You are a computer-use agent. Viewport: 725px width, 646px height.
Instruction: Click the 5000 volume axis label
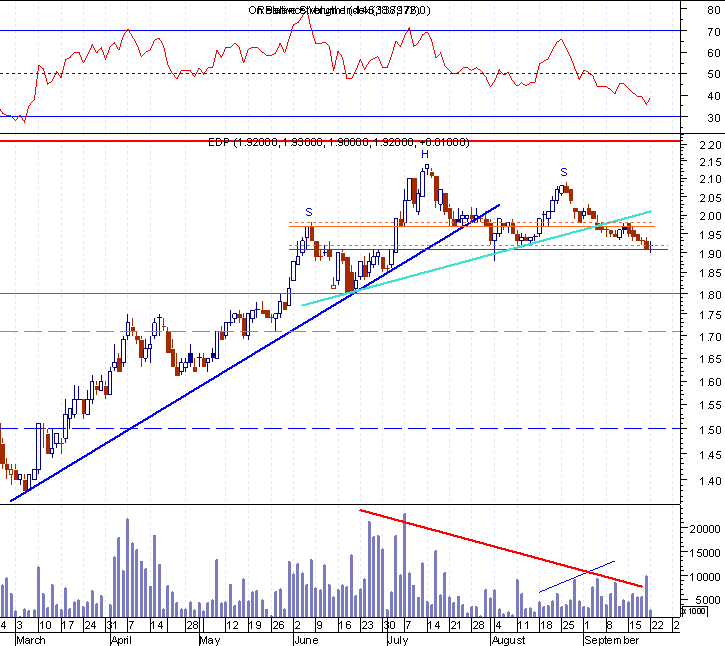[708, 600]
